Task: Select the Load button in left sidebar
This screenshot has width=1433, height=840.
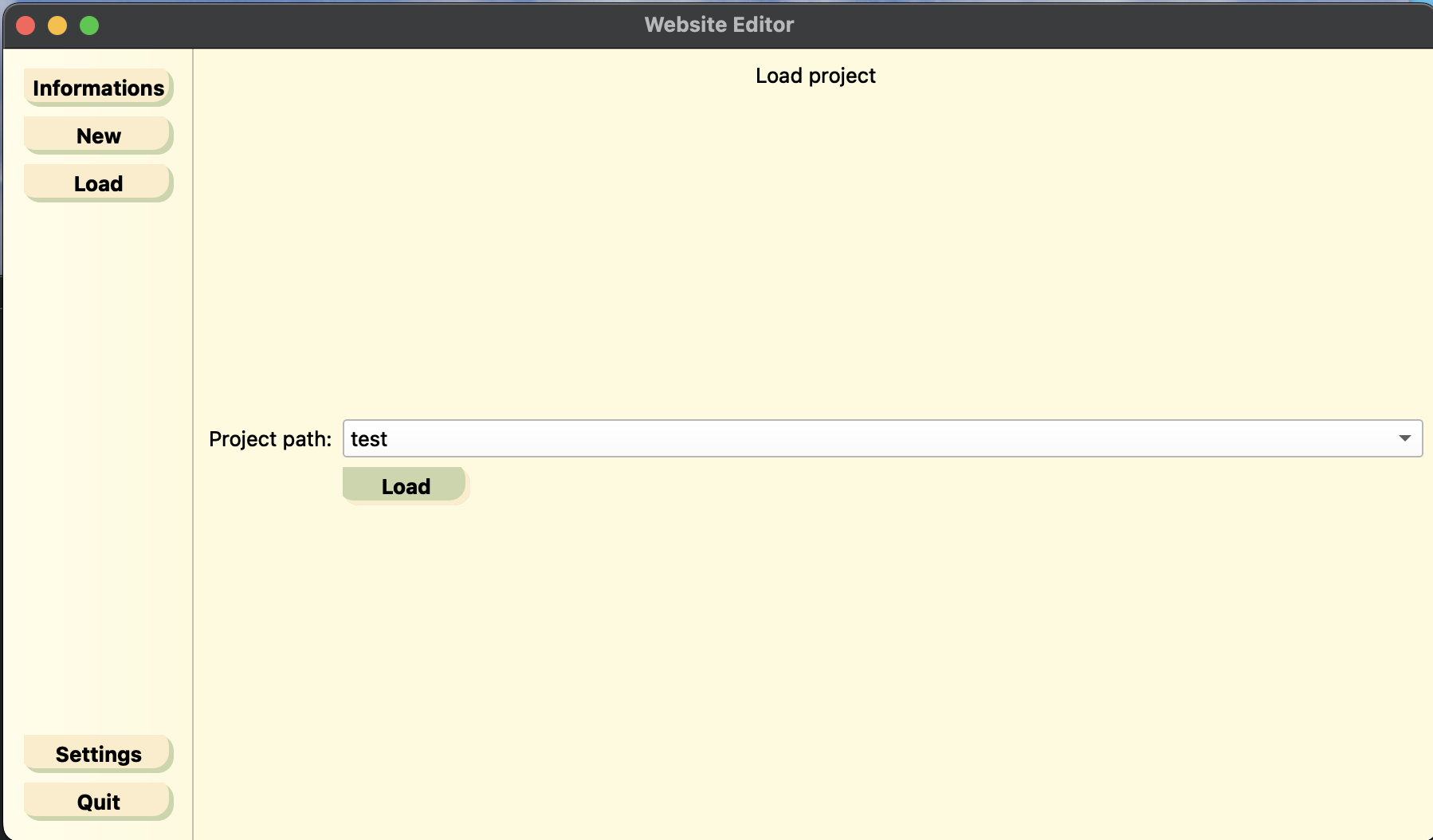Action: click(x=98, y=183)
